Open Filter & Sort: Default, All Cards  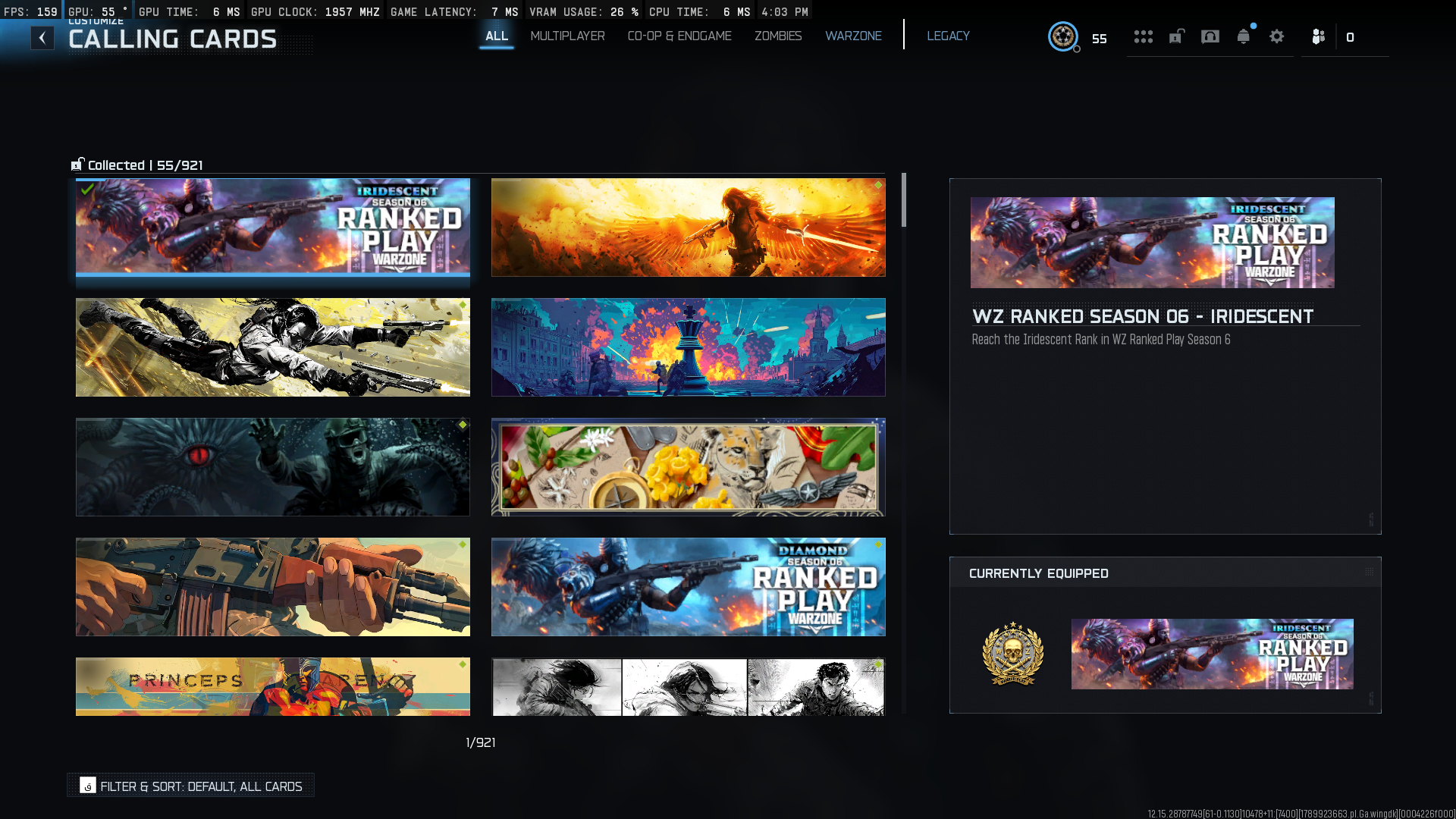coord(190,786)
